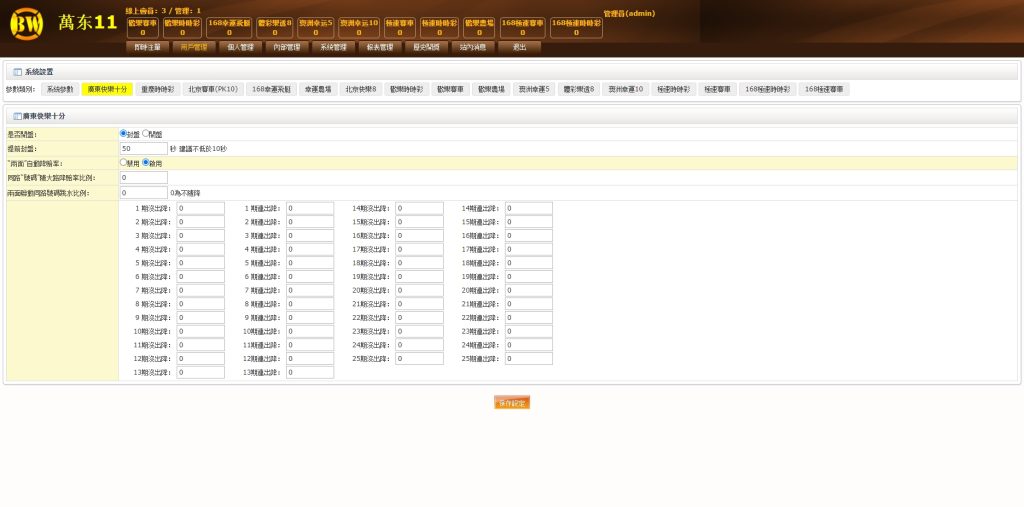
Task: Click the 退出 logout menu item
Action: pos(519,47)
